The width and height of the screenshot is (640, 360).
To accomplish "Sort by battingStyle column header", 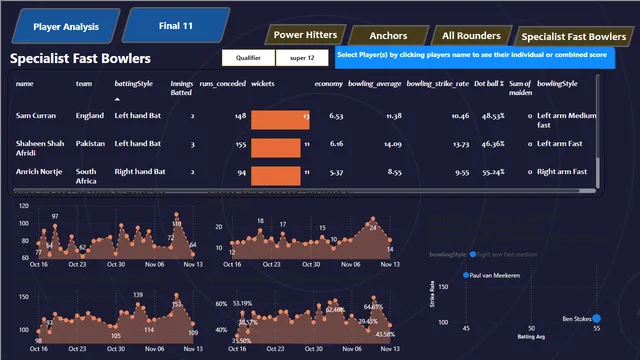I will tap(133, 84).
